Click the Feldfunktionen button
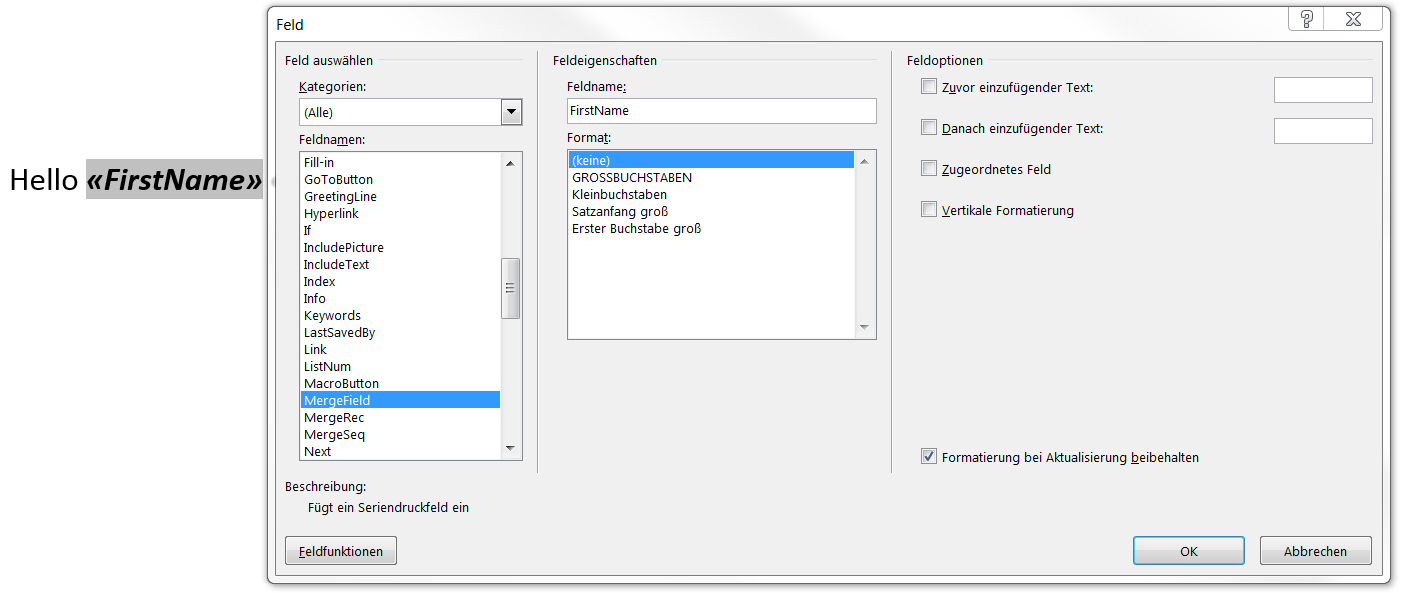 [x=341, y=551]
